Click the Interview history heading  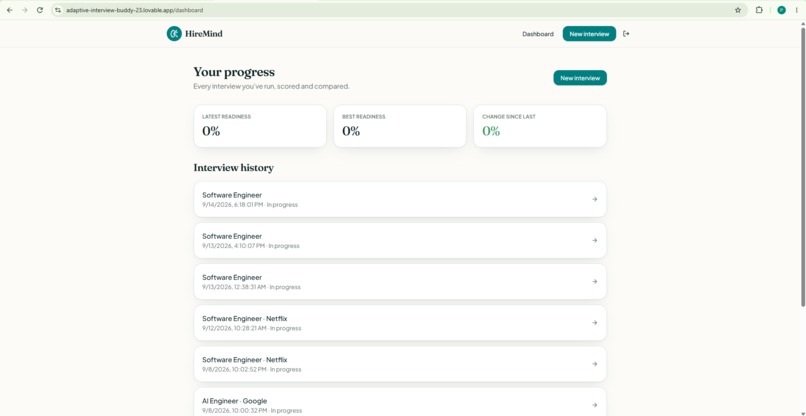point(233,168)
